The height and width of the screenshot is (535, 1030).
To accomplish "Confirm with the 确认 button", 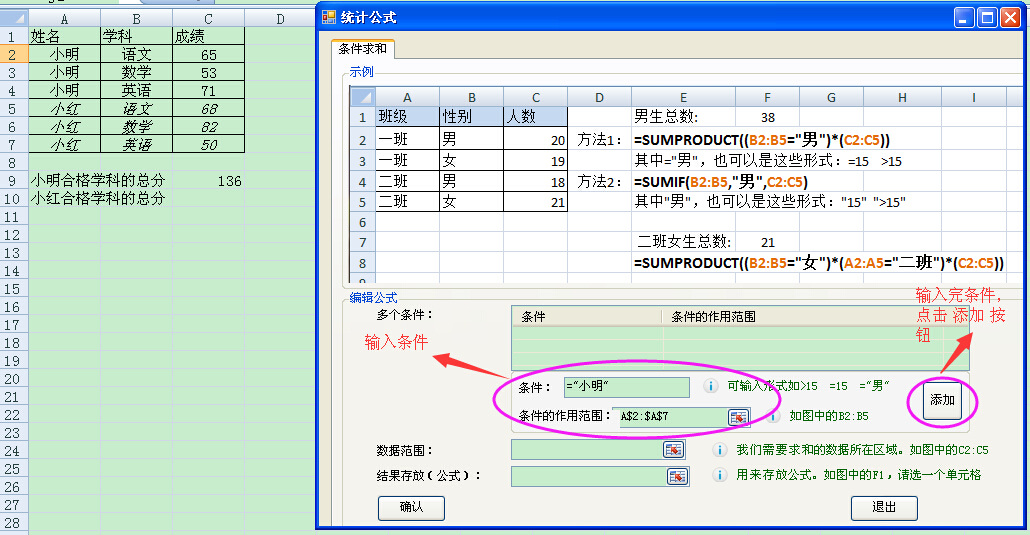I will [x=411, y=507].
